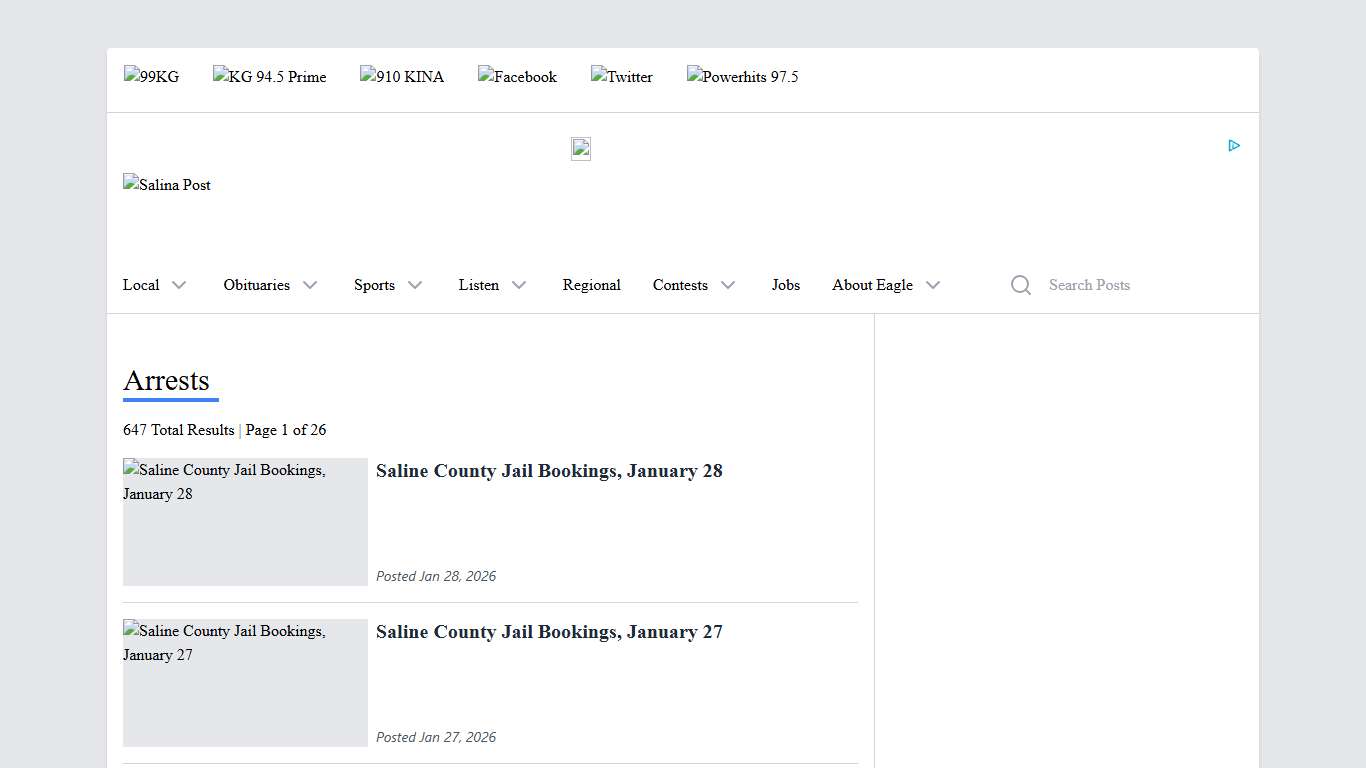This screenshot has height=768, width=1366.
Task: Select the Jobs menu item
Action: [785, 285]
